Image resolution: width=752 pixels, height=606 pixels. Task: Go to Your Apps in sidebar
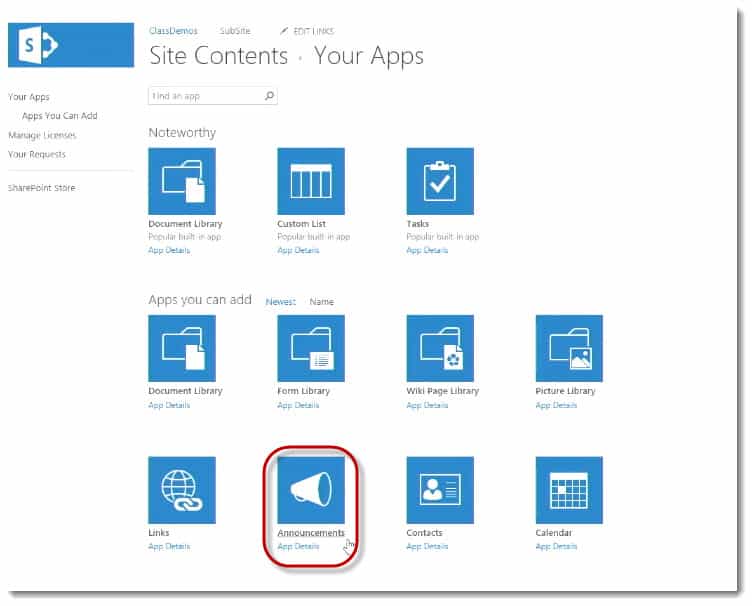(x=29, y=97)
